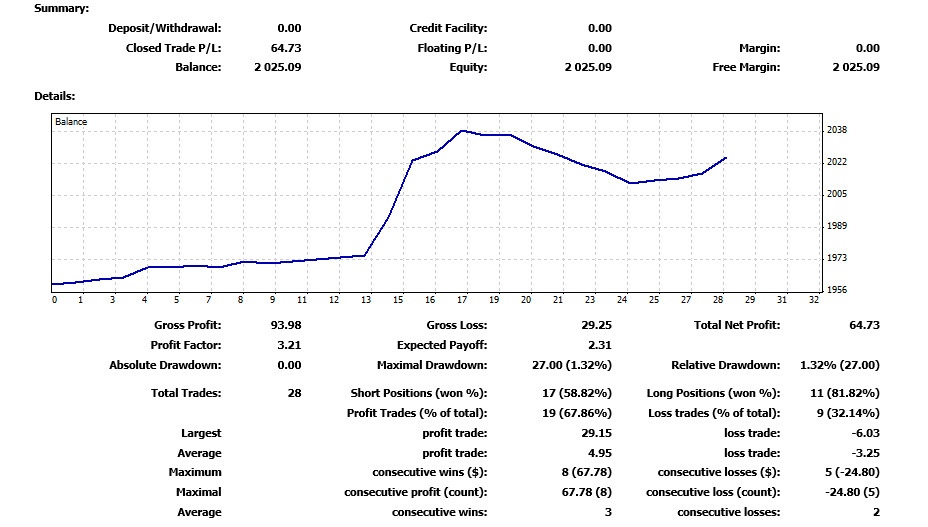Click the Summary section heading
Screen dimensions: 928x527
coord(61,8)
